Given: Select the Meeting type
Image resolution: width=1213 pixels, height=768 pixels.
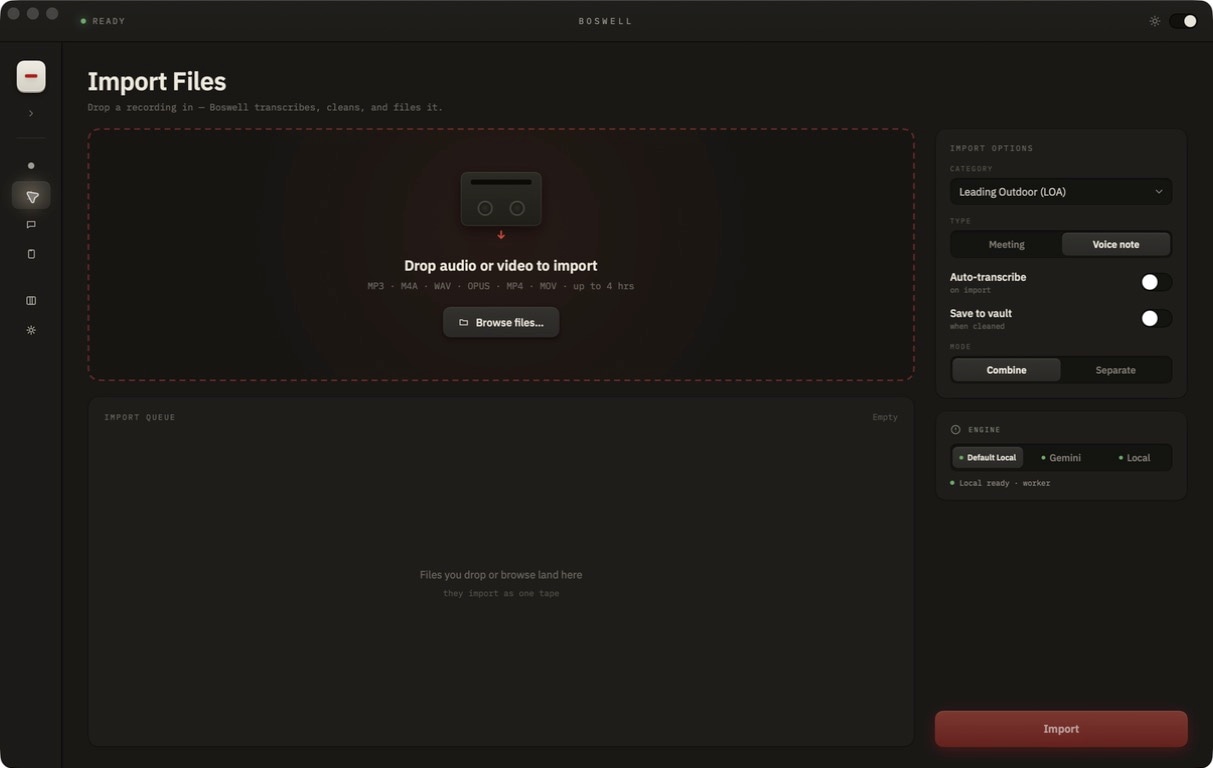Looking at the screenshot, I should pyautogui.click(x=1006, y=244).
